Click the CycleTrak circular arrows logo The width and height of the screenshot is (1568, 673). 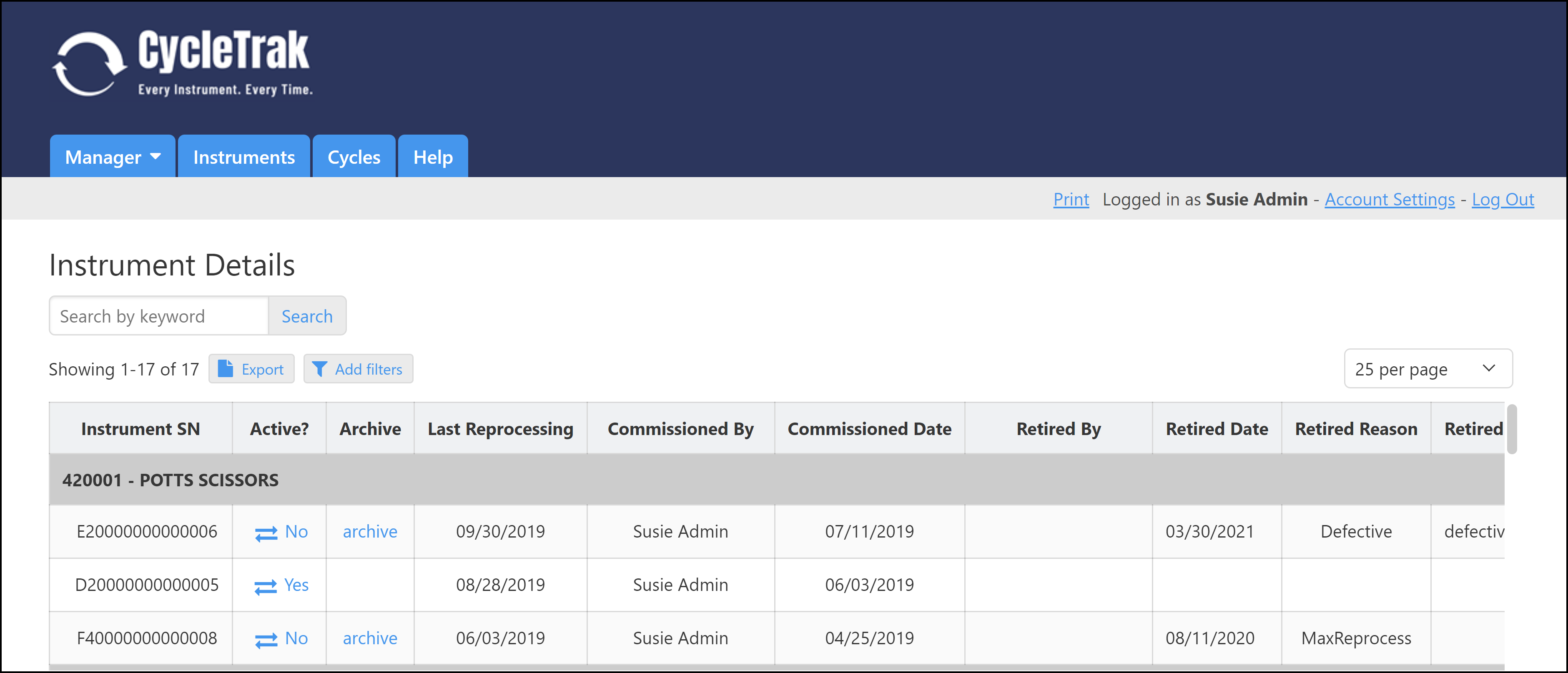[90, 64]
